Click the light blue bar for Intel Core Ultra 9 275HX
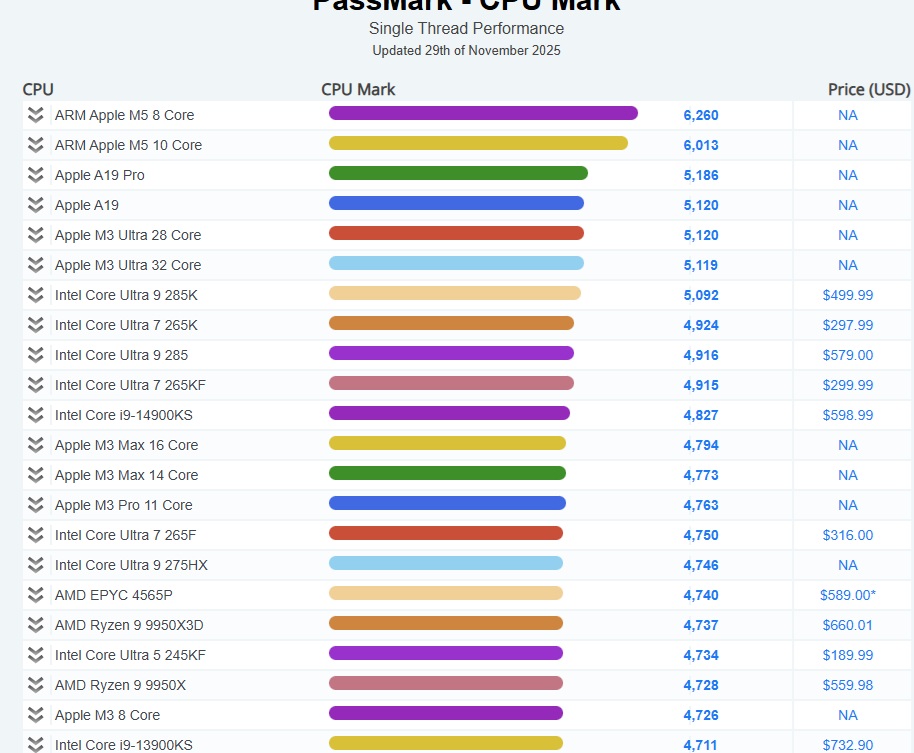Viewport: 914px width, 753px height. 446,563
